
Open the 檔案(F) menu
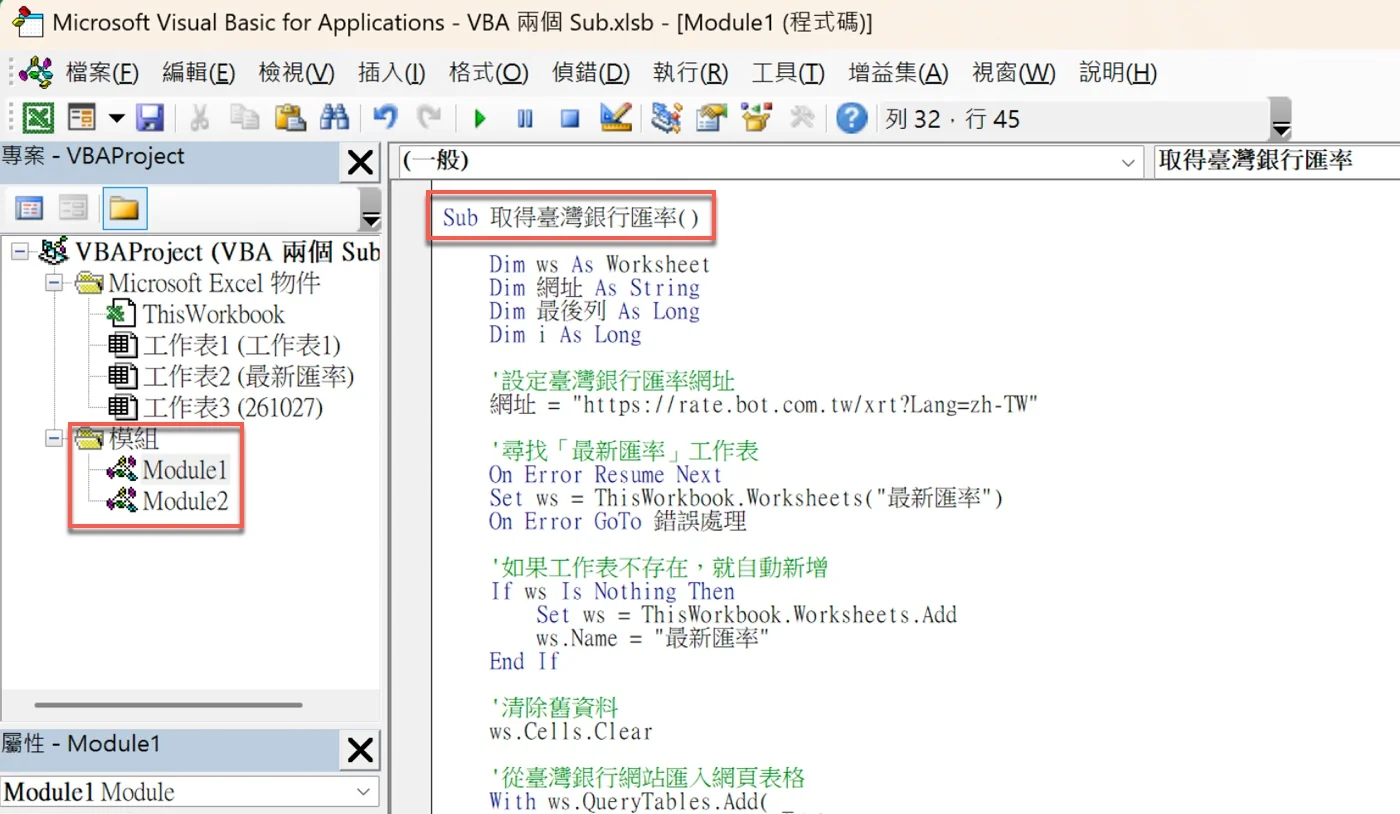coord(102,73)
